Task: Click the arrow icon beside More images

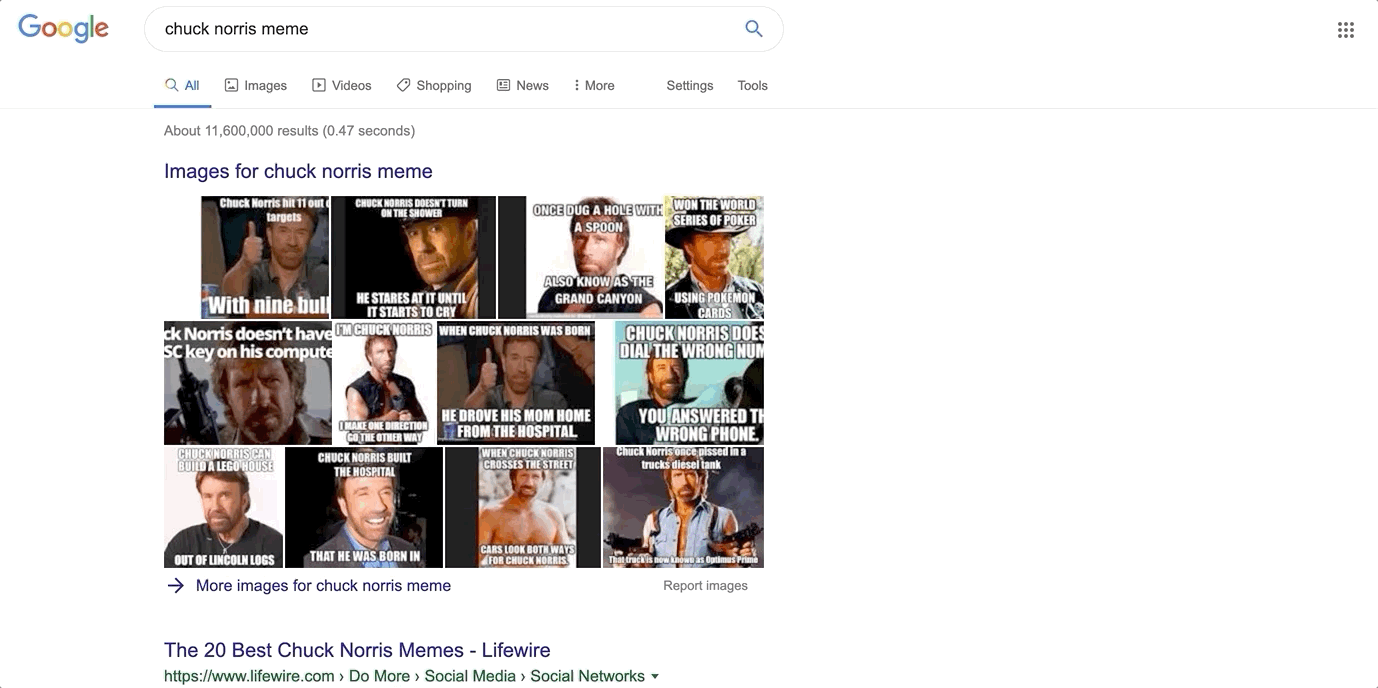Action: tap(176, 586)
